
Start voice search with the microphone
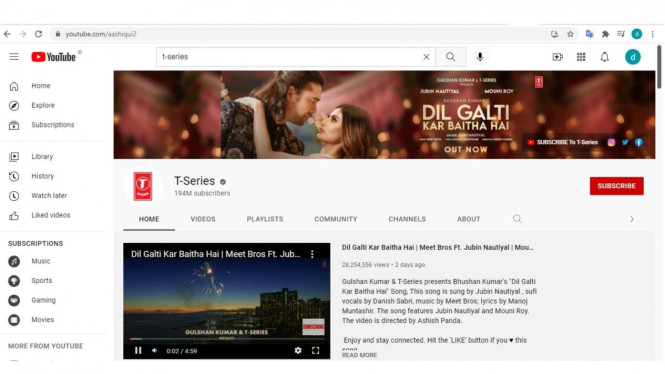click(480, 57)
